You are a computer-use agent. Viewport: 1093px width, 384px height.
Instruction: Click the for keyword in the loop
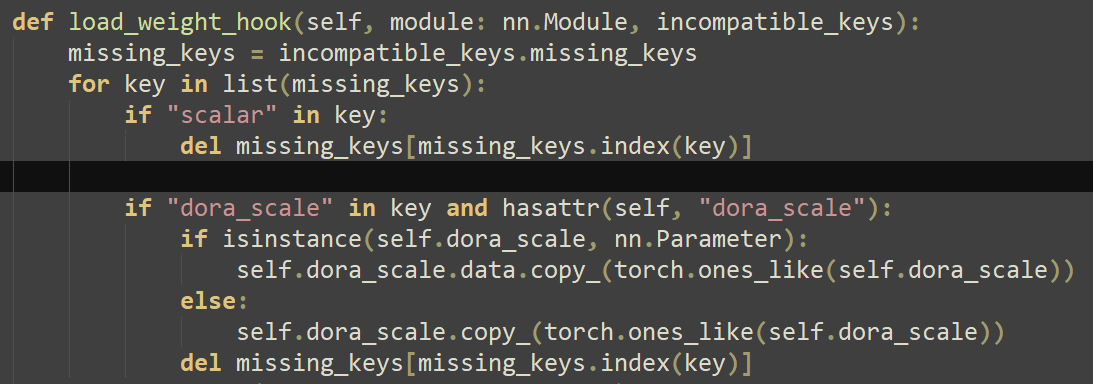point(89,84)
